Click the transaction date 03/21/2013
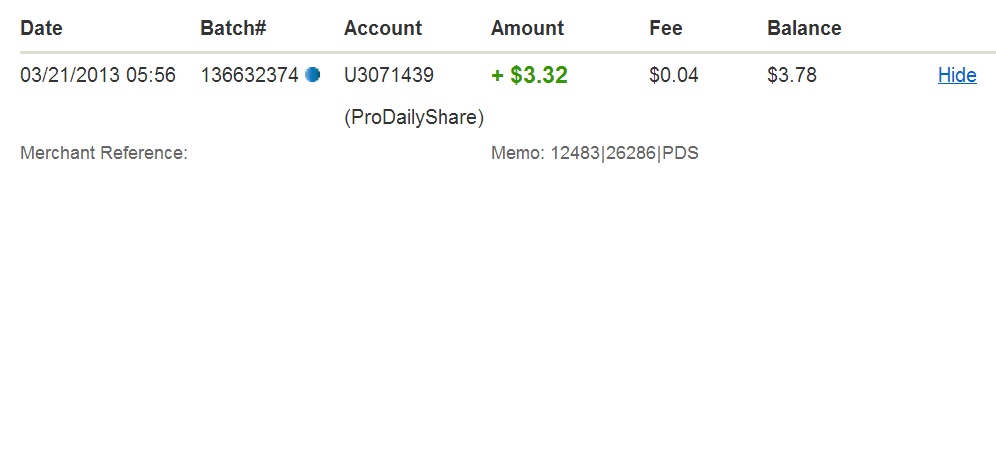The width and height of the screenshot is (996, 460). point(69,75)
